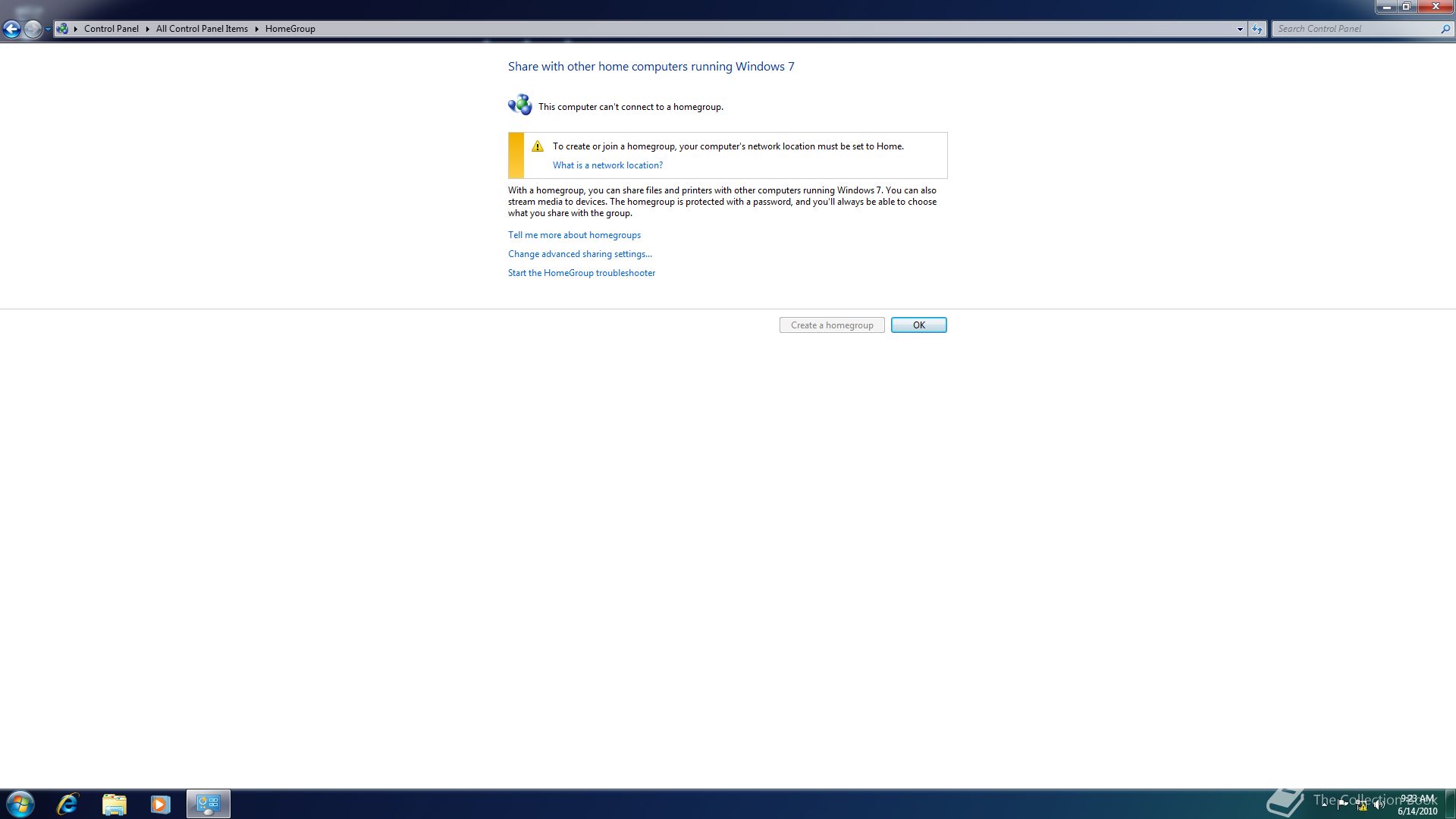Click the refresh icon beside address bar
Image resolution: width=1456 pixels, height=819 pixels.
[1257, 29]
